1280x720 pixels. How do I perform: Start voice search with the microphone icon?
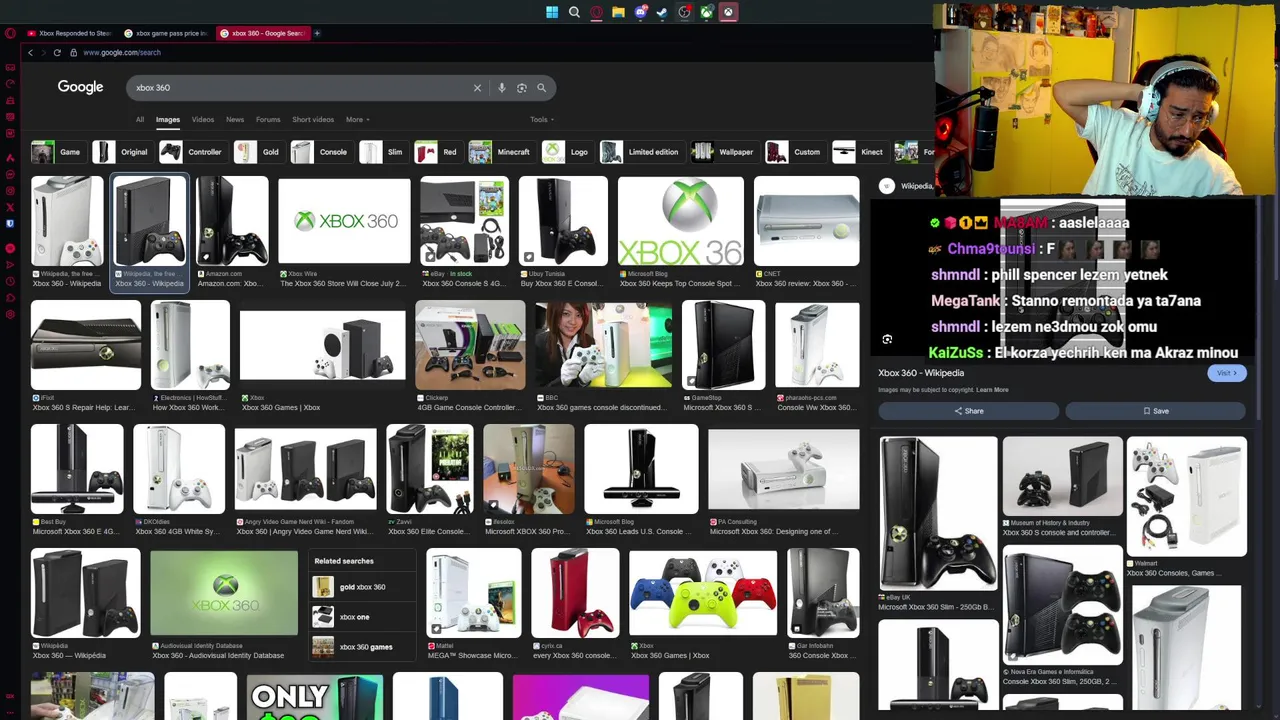[x=501, y=88]
